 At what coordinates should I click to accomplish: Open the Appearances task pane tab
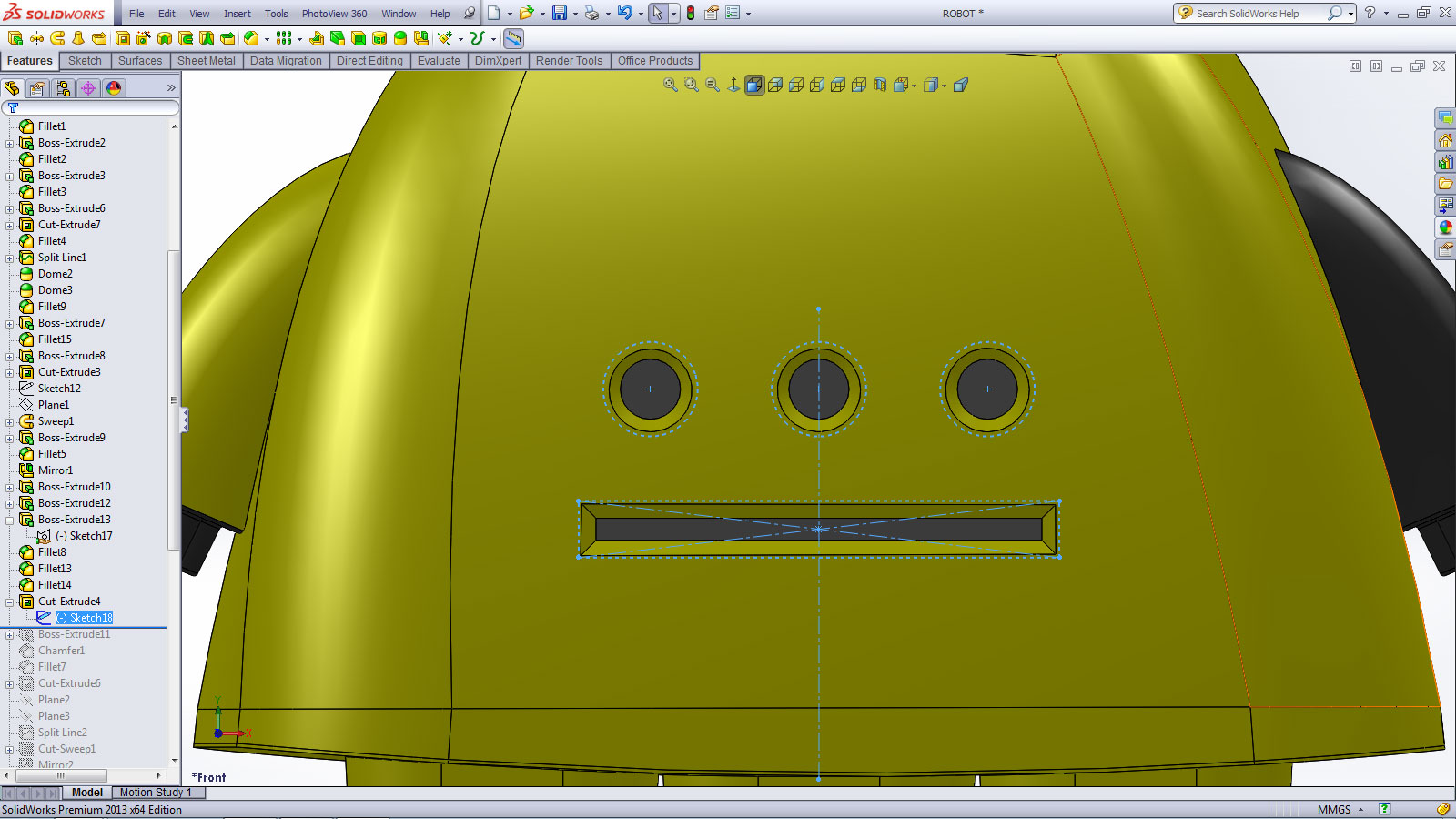tap(1445, 227)
